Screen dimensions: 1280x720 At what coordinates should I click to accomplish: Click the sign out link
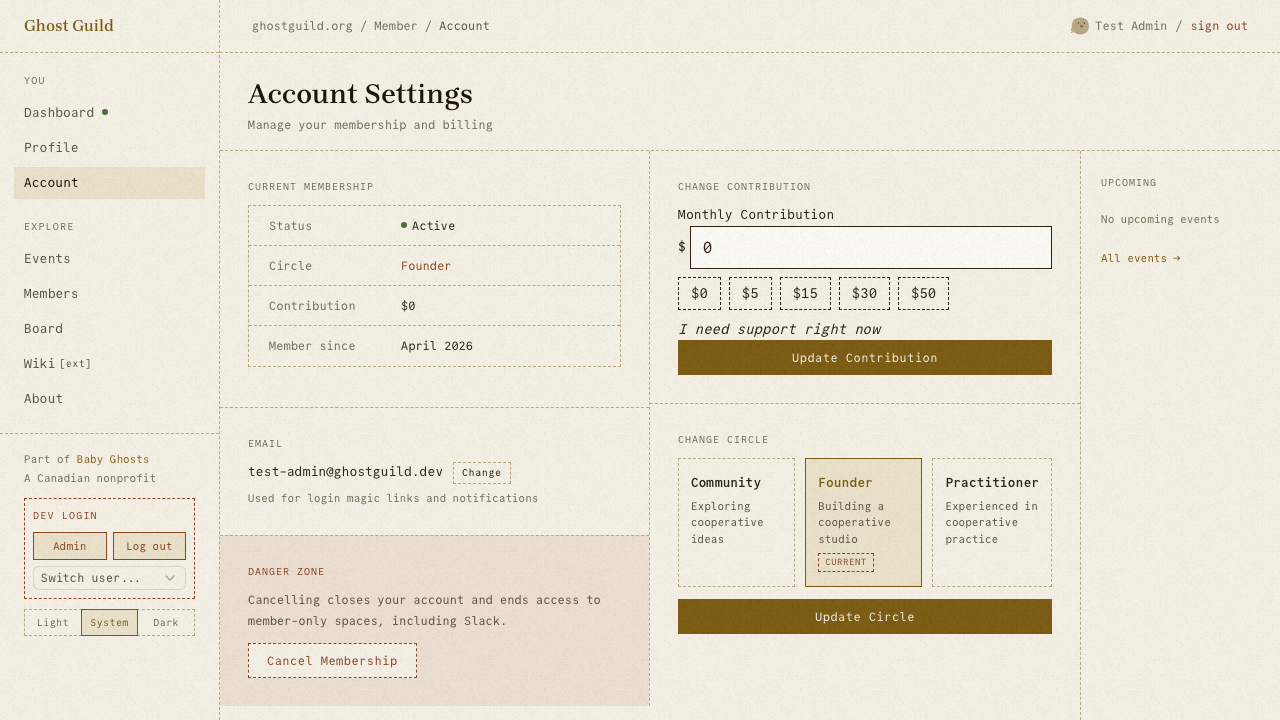point(1219,26)
